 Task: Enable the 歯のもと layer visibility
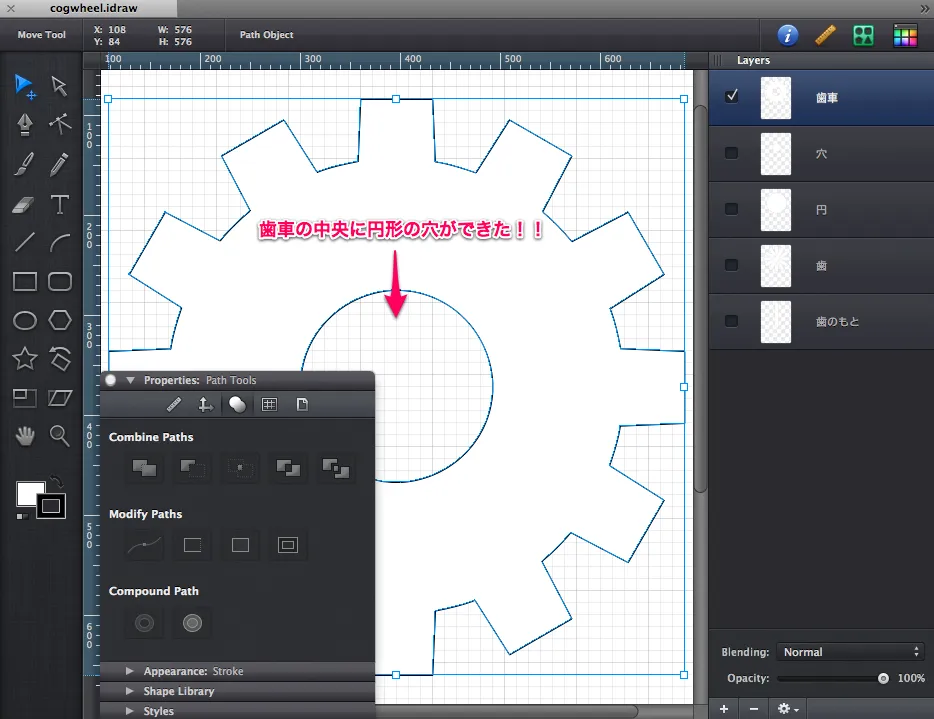pyautogui.click(x=732, y=321)
